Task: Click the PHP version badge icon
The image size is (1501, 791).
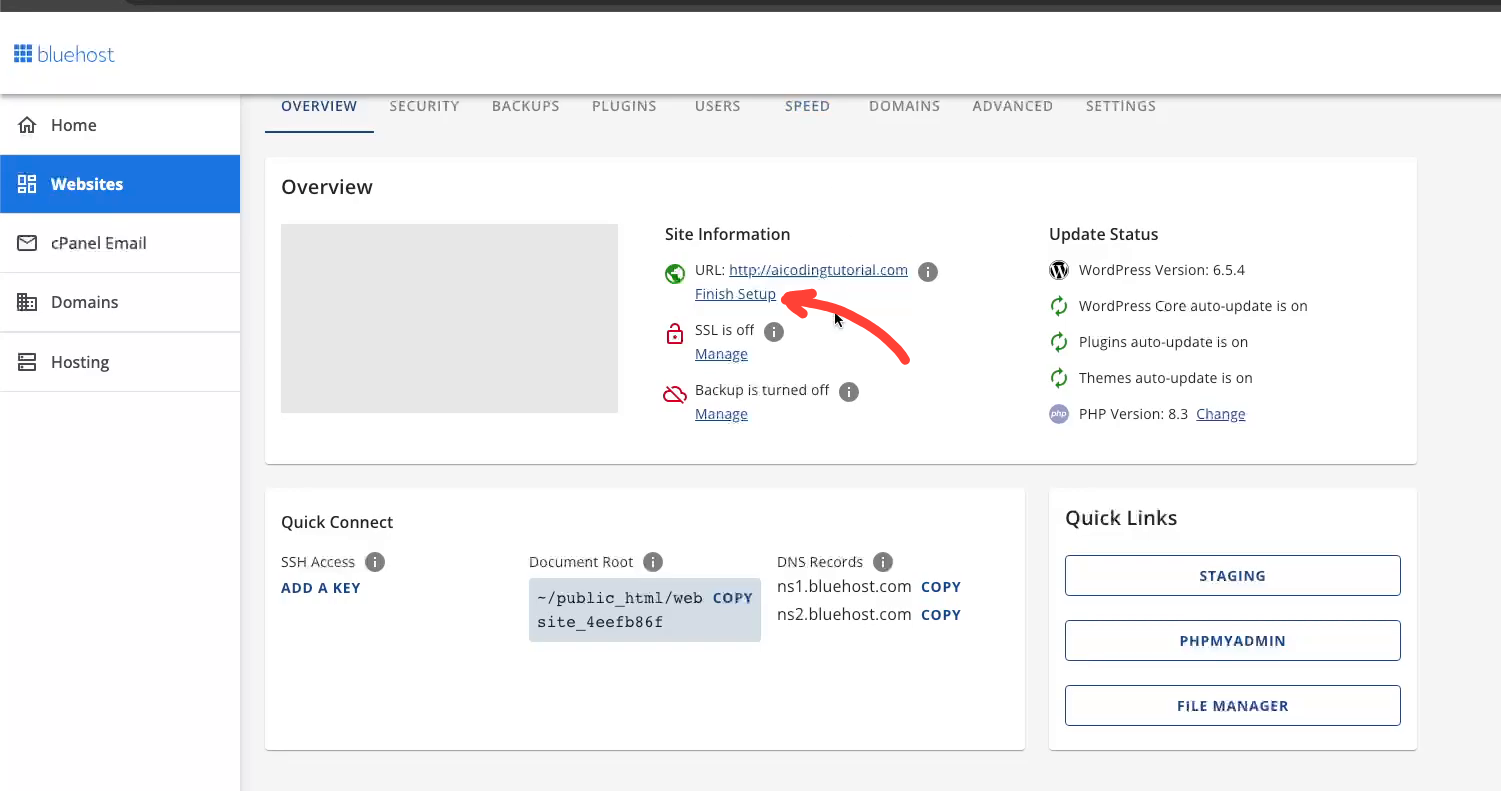Action: pyautogui.click(x=1059, y=414)
